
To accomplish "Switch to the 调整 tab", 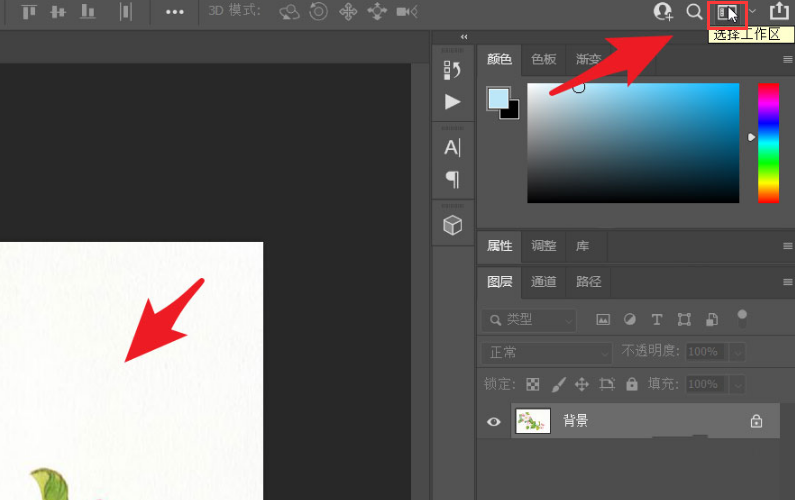I will pyautogui.click(x=544, y=246).
